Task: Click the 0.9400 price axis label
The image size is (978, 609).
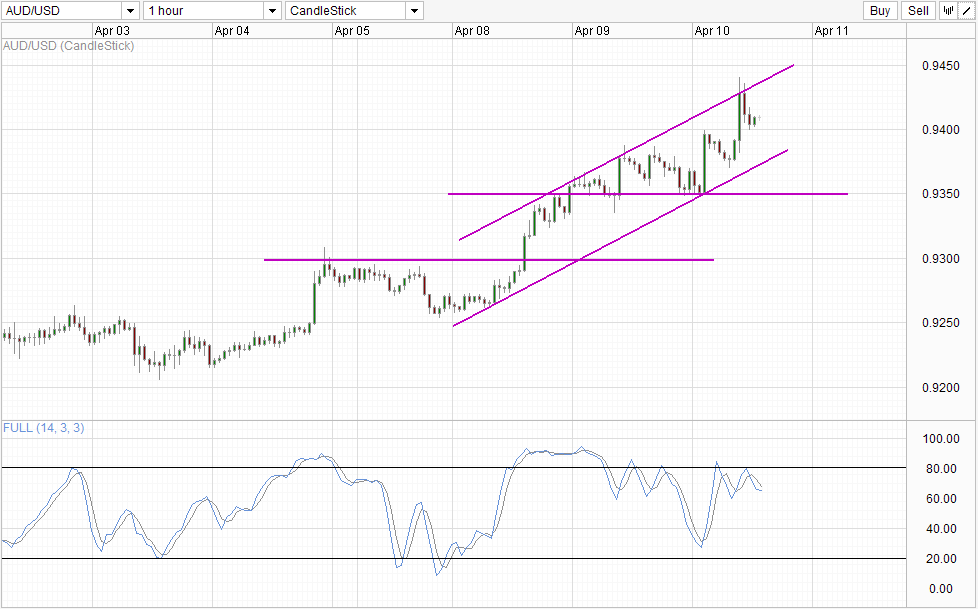Action: 941,130
